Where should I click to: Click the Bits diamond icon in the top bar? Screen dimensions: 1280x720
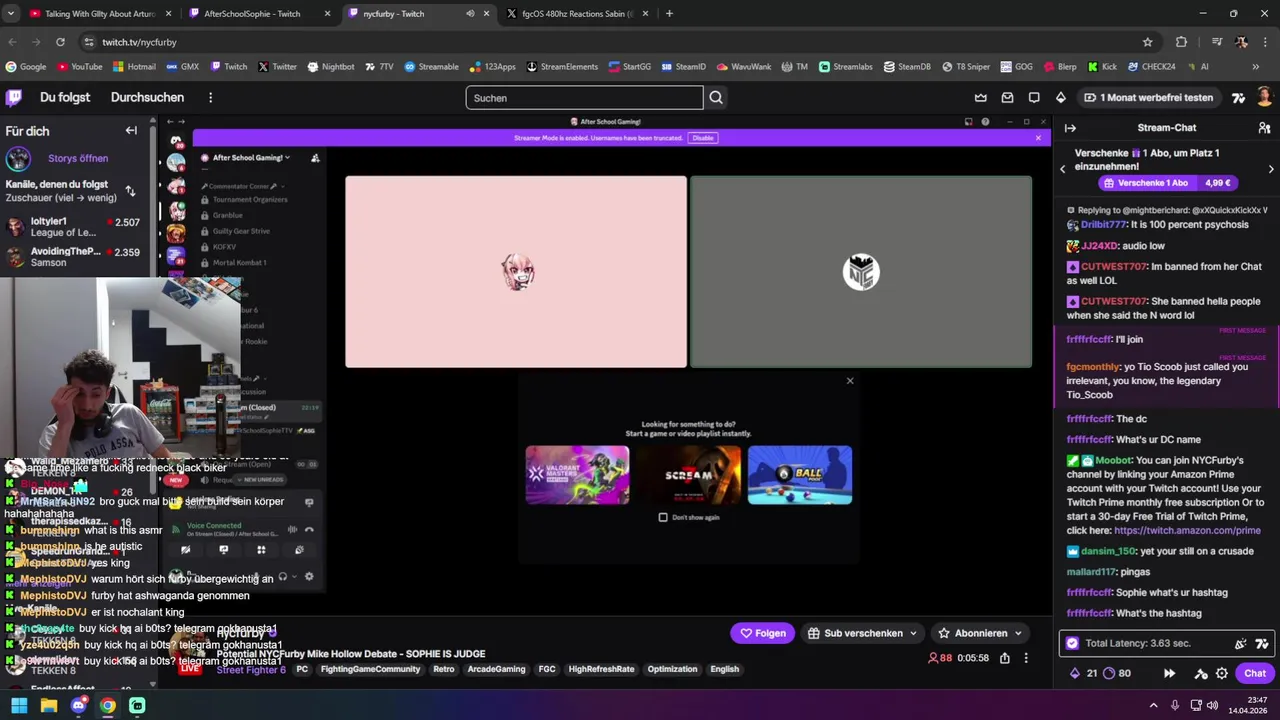(1061, 97)
